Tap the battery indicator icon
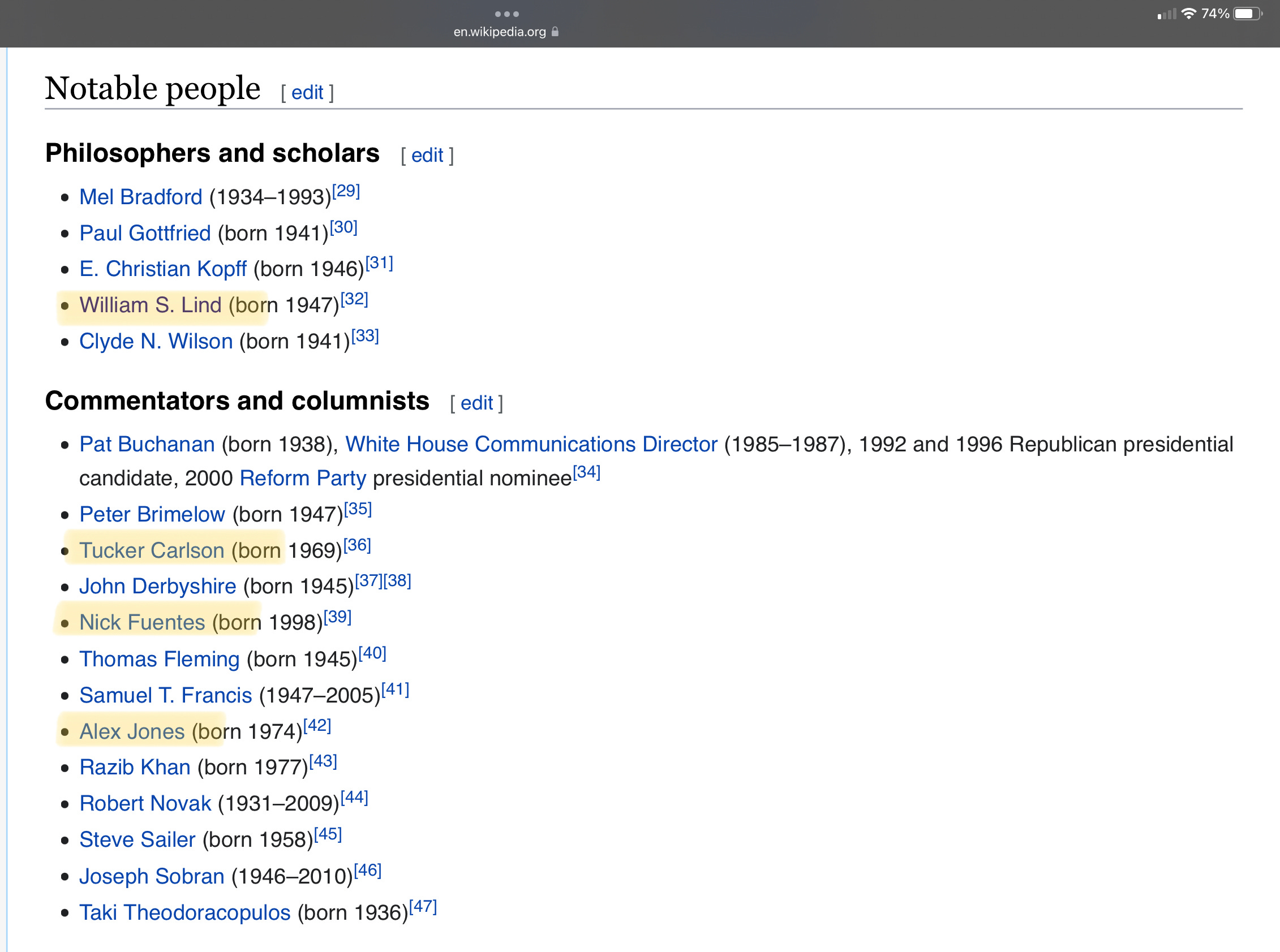Viewport: 1280px width, 952px height. [x=1247, y=13]
